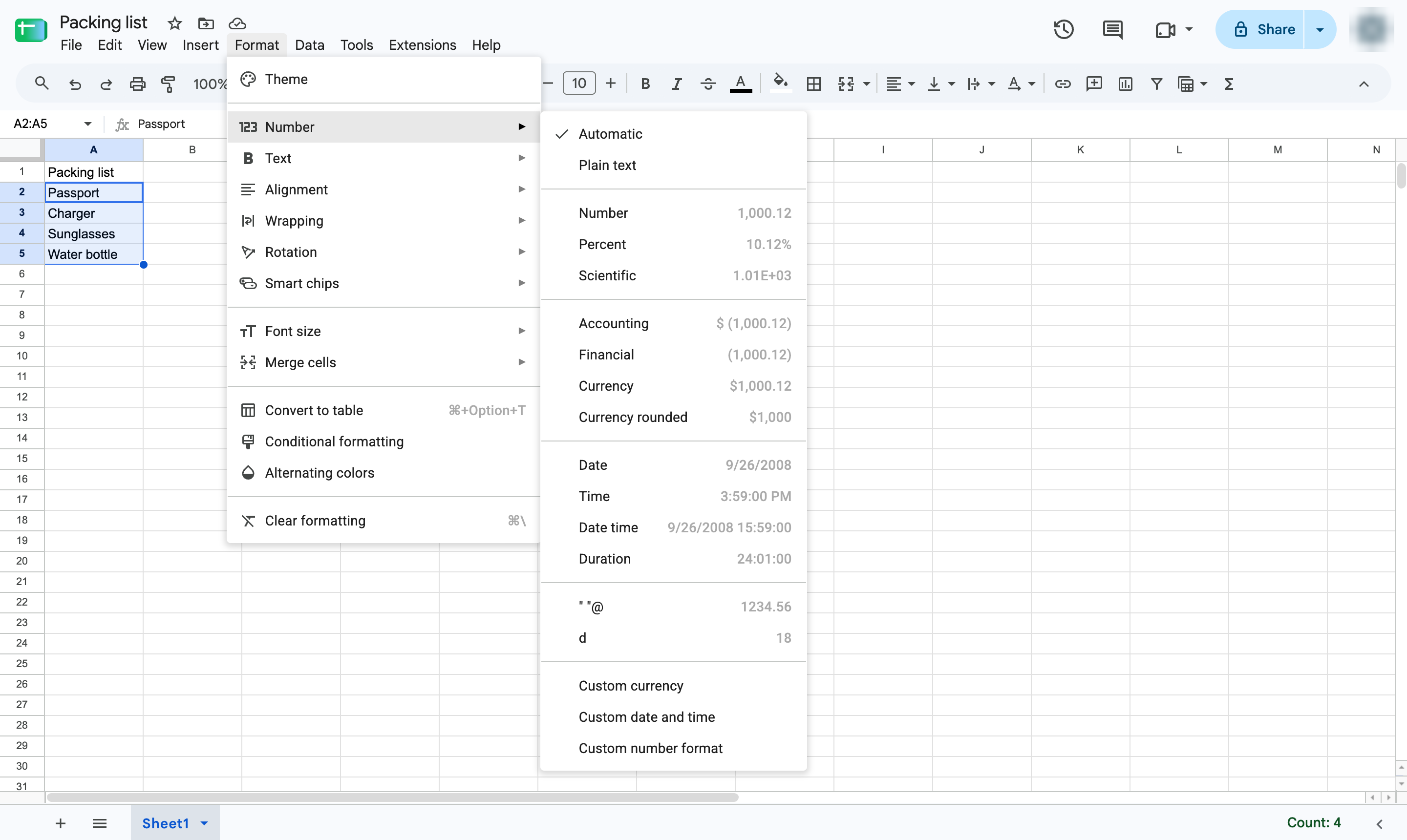
Task: Open the functions sigma icon
Action: coord(1229,84)
